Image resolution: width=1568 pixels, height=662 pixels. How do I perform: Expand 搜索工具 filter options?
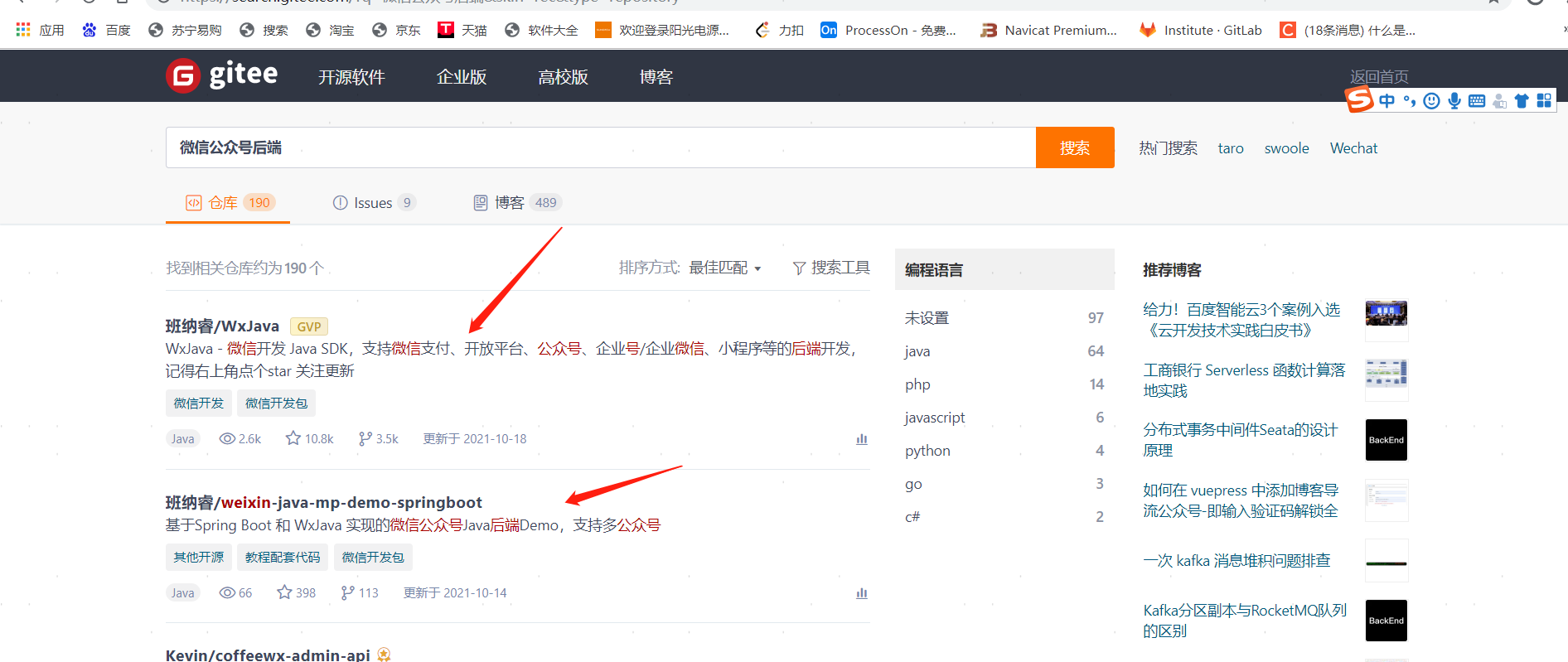coord(831,268)
